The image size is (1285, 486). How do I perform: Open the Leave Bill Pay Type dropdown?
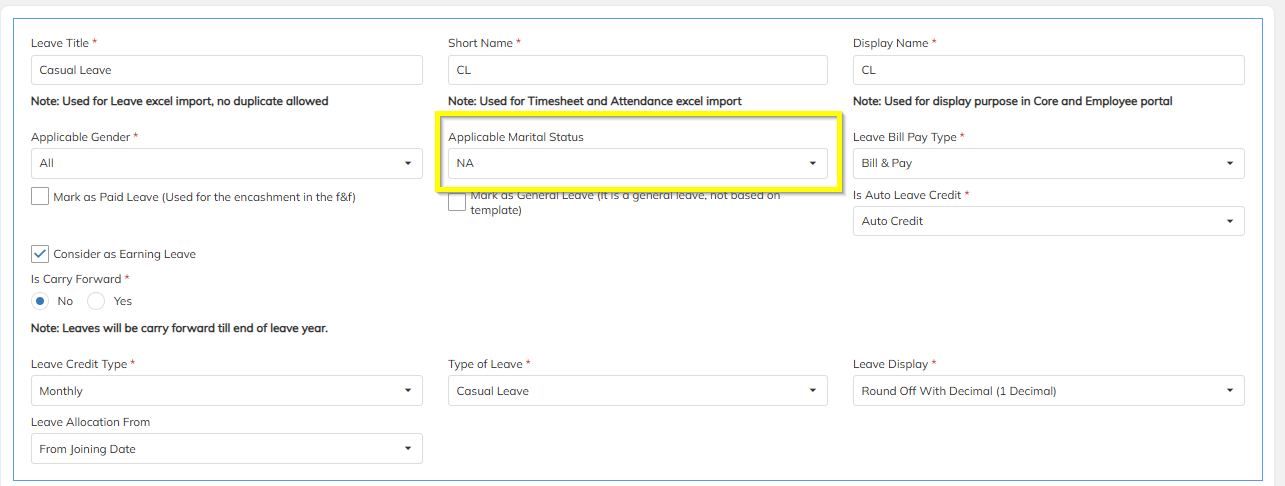point(1048,163)
